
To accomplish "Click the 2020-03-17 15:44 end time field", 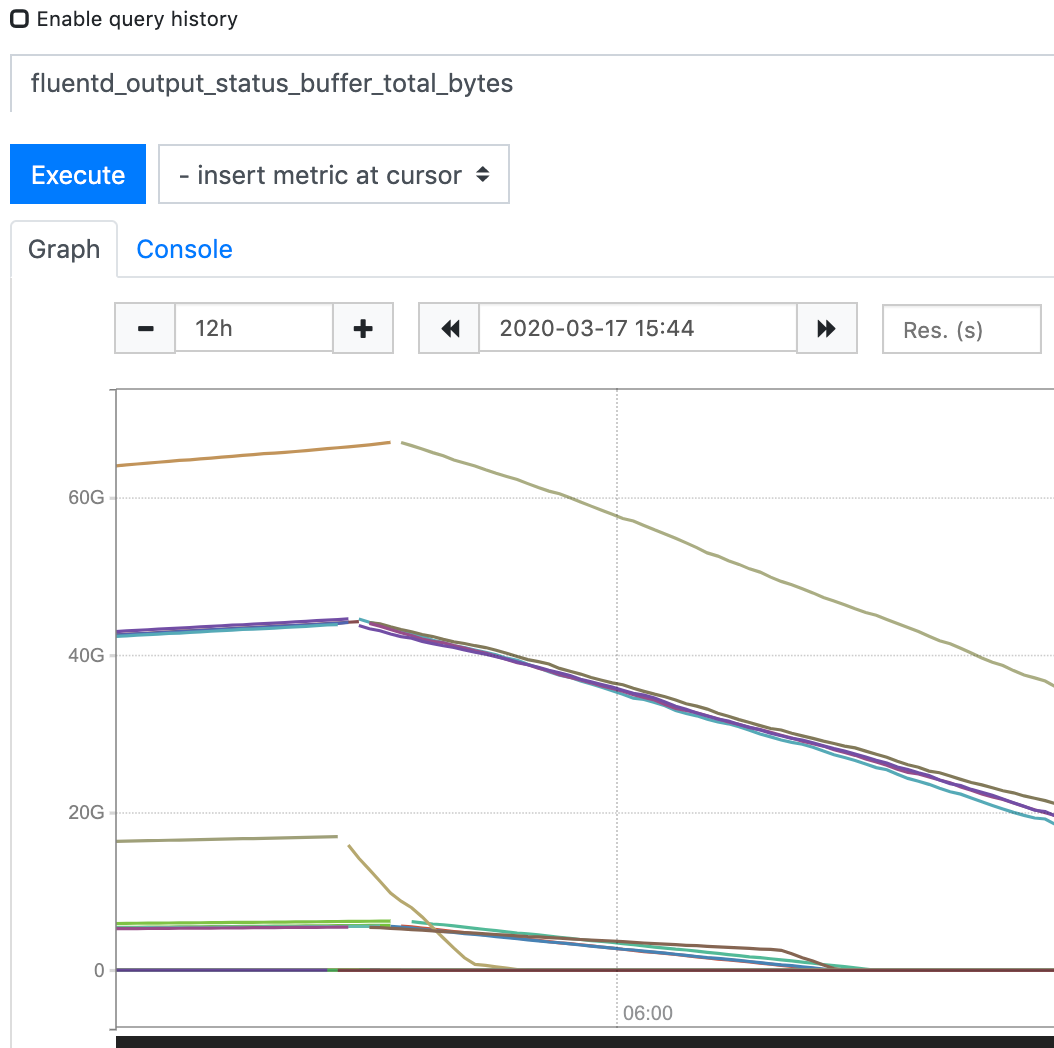I will coord(637,328).
